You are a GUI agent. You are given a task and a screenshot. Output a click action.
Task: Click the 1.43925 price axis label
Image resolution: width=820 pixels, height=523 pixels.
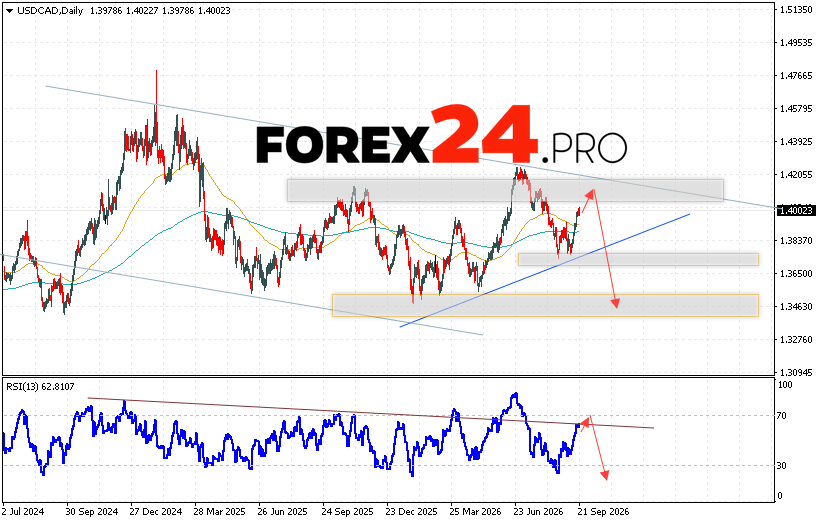[x=796, y=142]
